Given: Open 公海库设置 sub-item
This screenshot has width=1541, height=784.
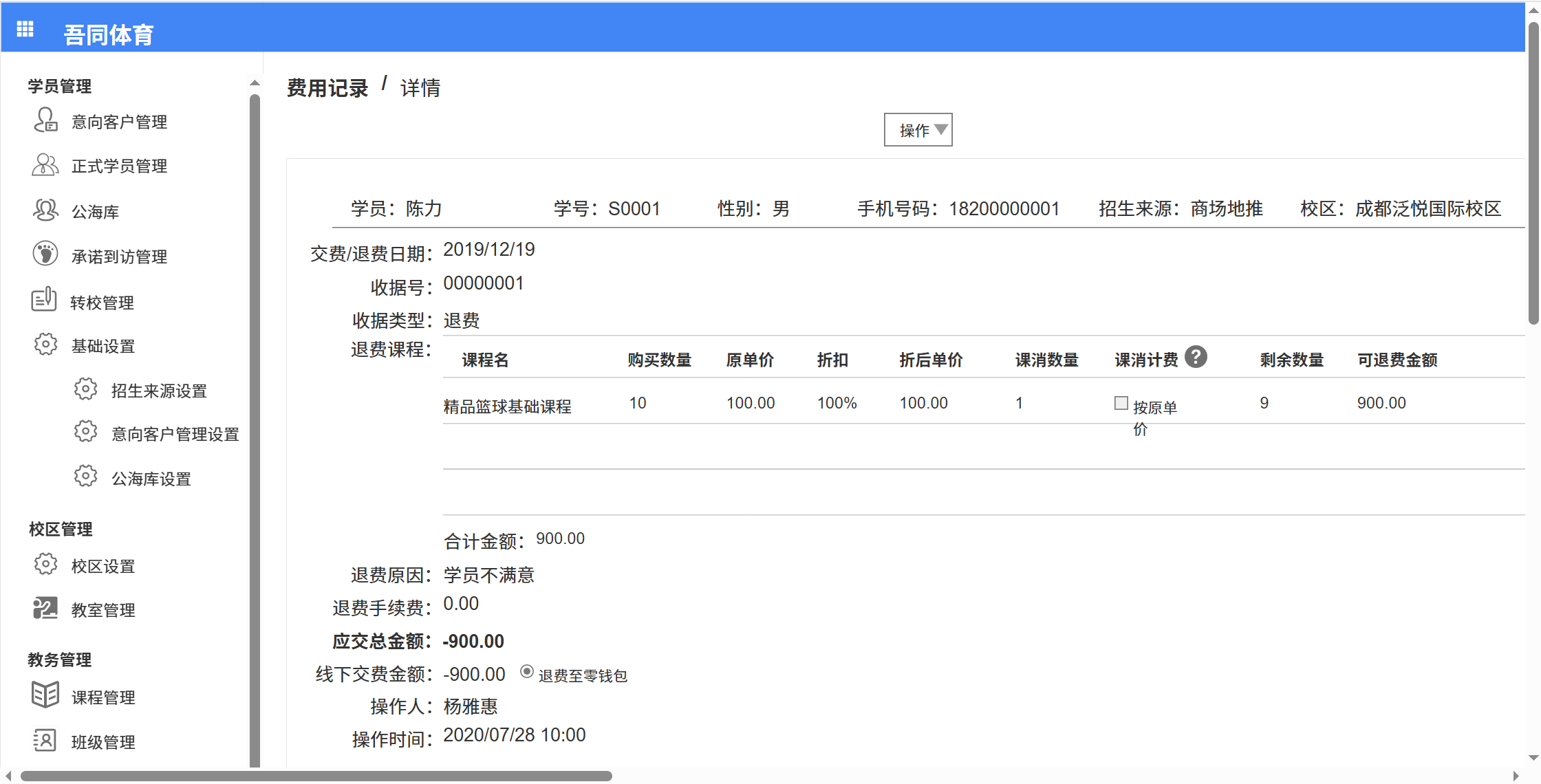Looking at the screenshot, I should pyautogui.click(x=151, y=478).
